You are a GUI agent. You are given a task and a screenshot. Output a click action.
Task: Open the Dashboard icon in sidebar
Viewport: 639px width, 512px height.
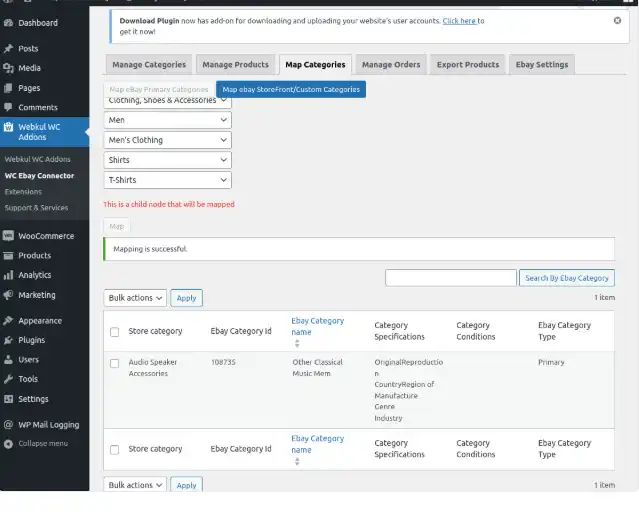click(x=9, y=22)
